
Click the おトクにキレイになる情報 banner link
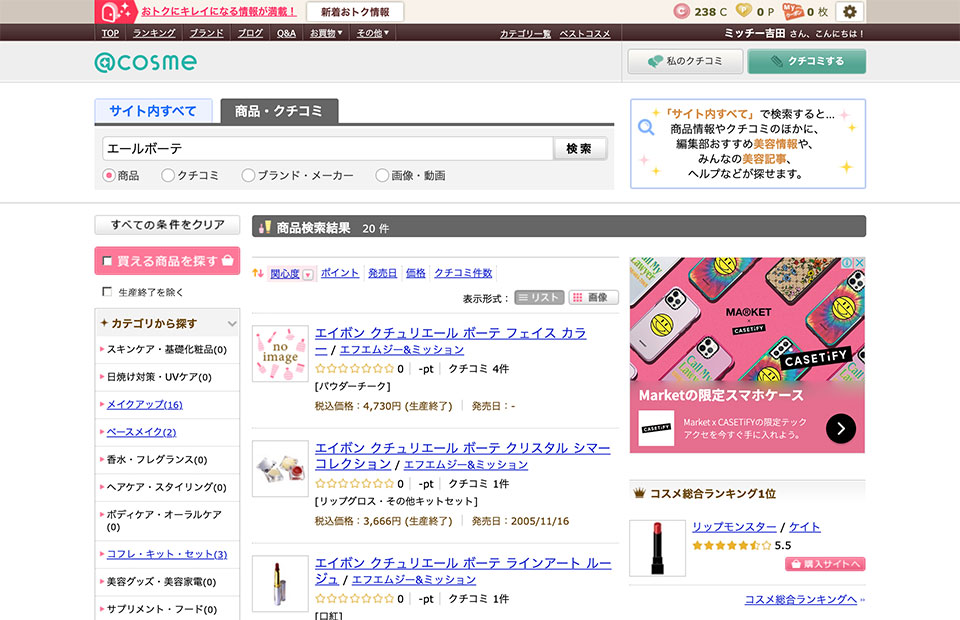220,12
